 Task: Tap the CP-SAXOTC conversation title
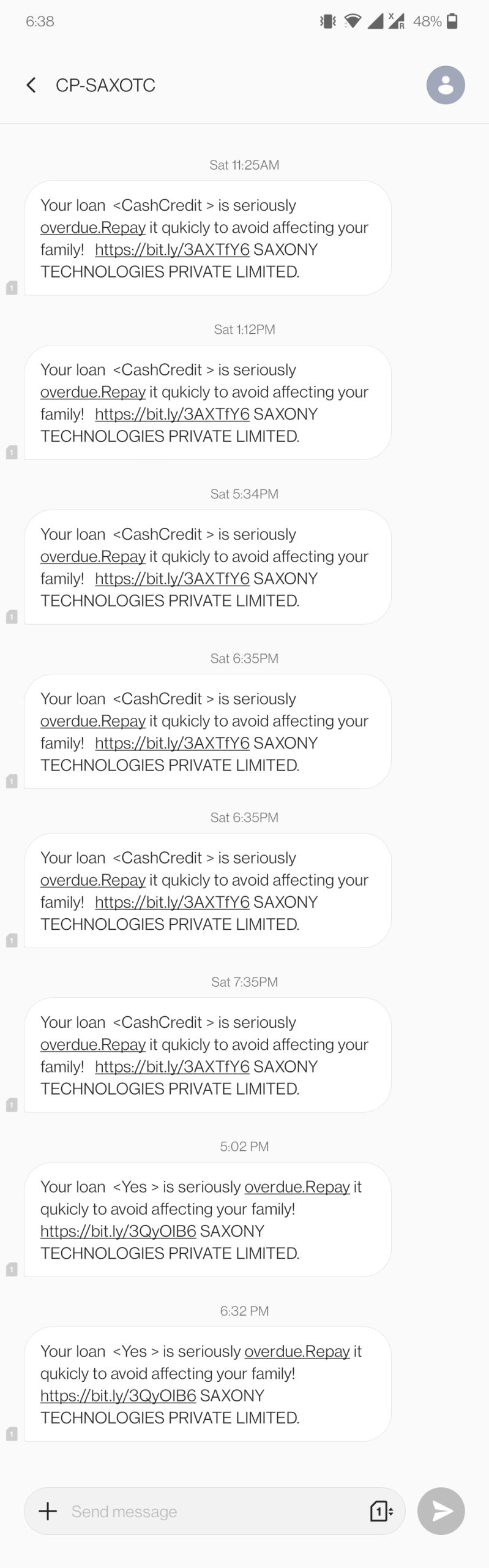105,85
